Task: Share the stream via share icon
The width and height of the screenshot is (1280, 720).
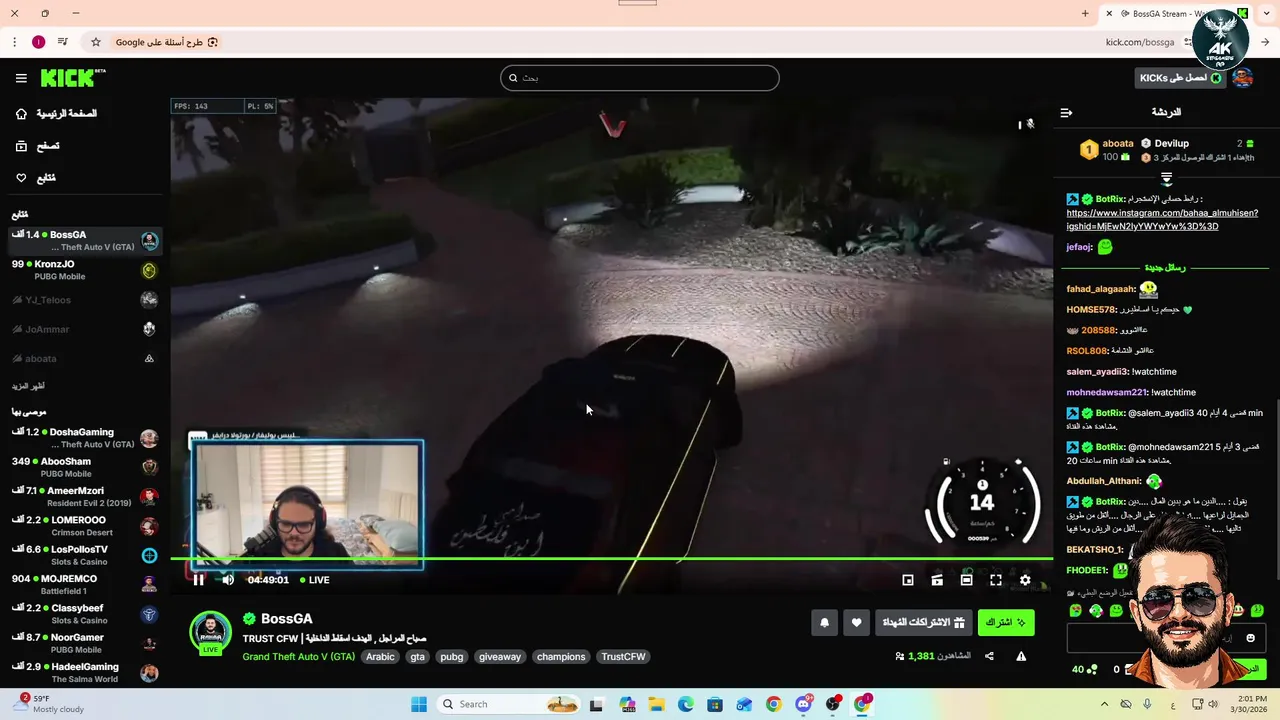Action: click(x=989, y=657)
